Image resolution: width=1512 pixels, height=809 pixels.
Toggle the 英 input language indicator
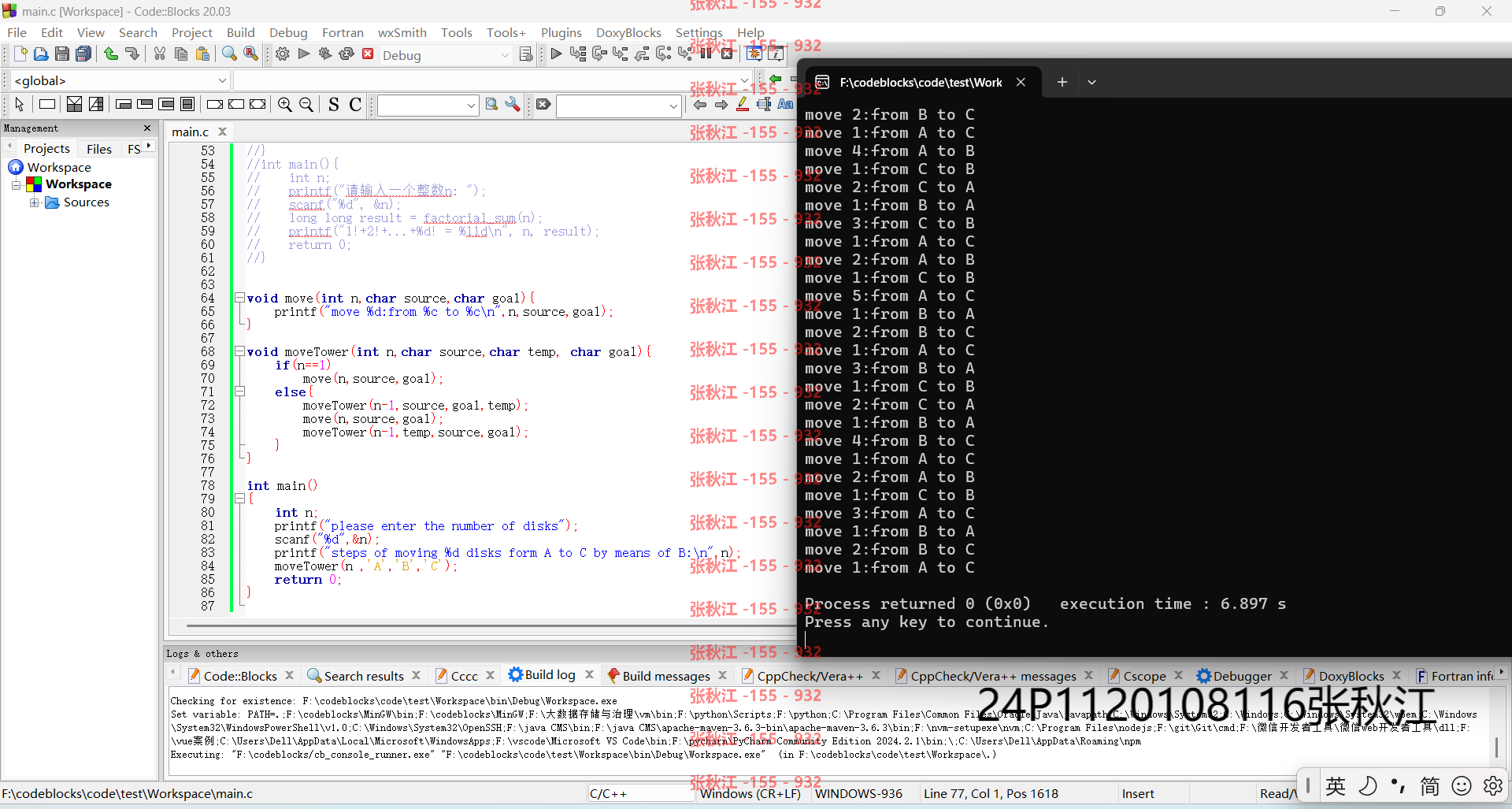tap(1336, 786)
